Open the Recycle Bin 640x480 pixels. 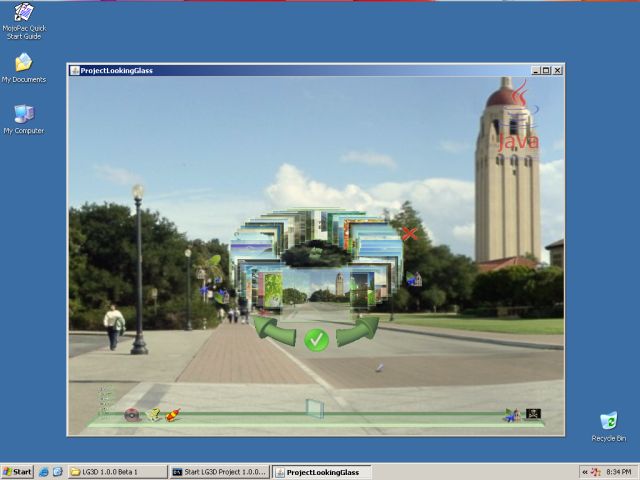tap(609, 427)
